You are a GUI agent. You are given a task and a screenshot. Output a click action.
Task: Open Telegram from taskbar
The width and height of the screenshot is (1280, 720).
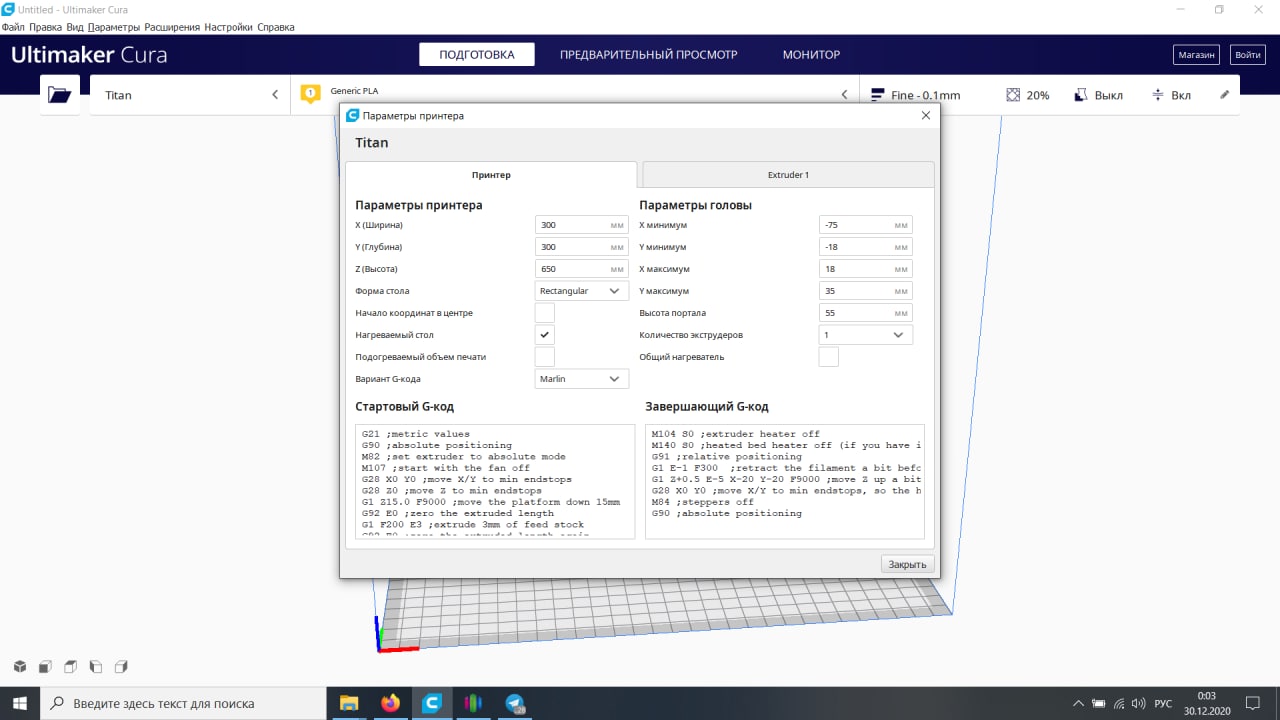[516, 703]
